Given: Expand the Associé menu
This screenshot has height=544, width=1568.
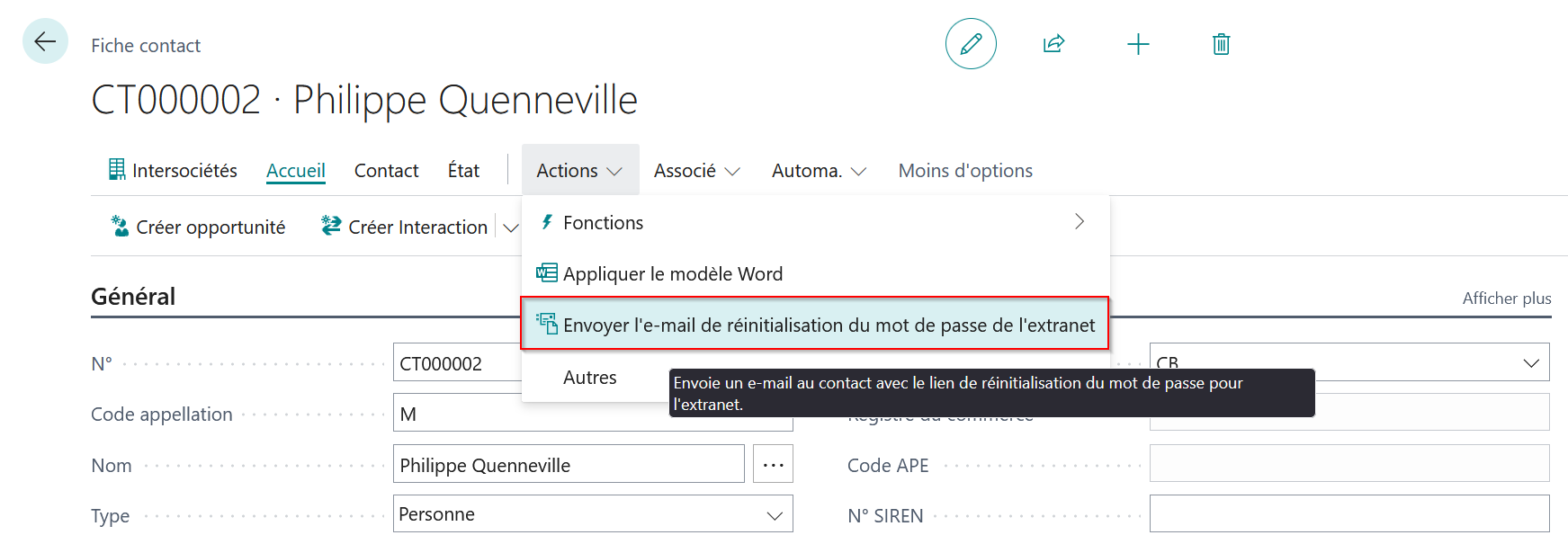Looking at the screenshot, I should [x=696, y=170].
